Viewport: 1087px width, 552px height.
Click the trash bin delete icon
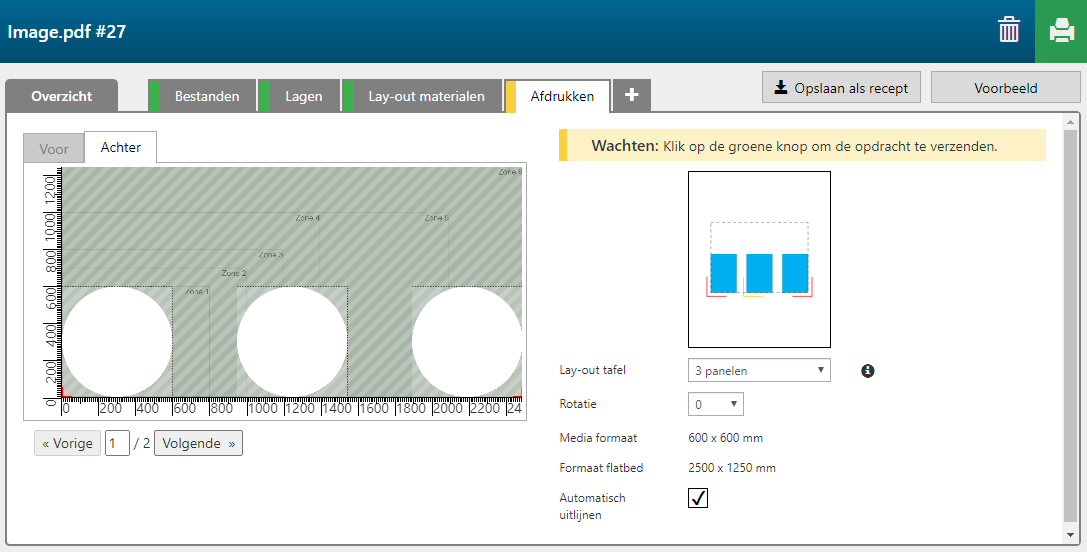coord(1009,31)
